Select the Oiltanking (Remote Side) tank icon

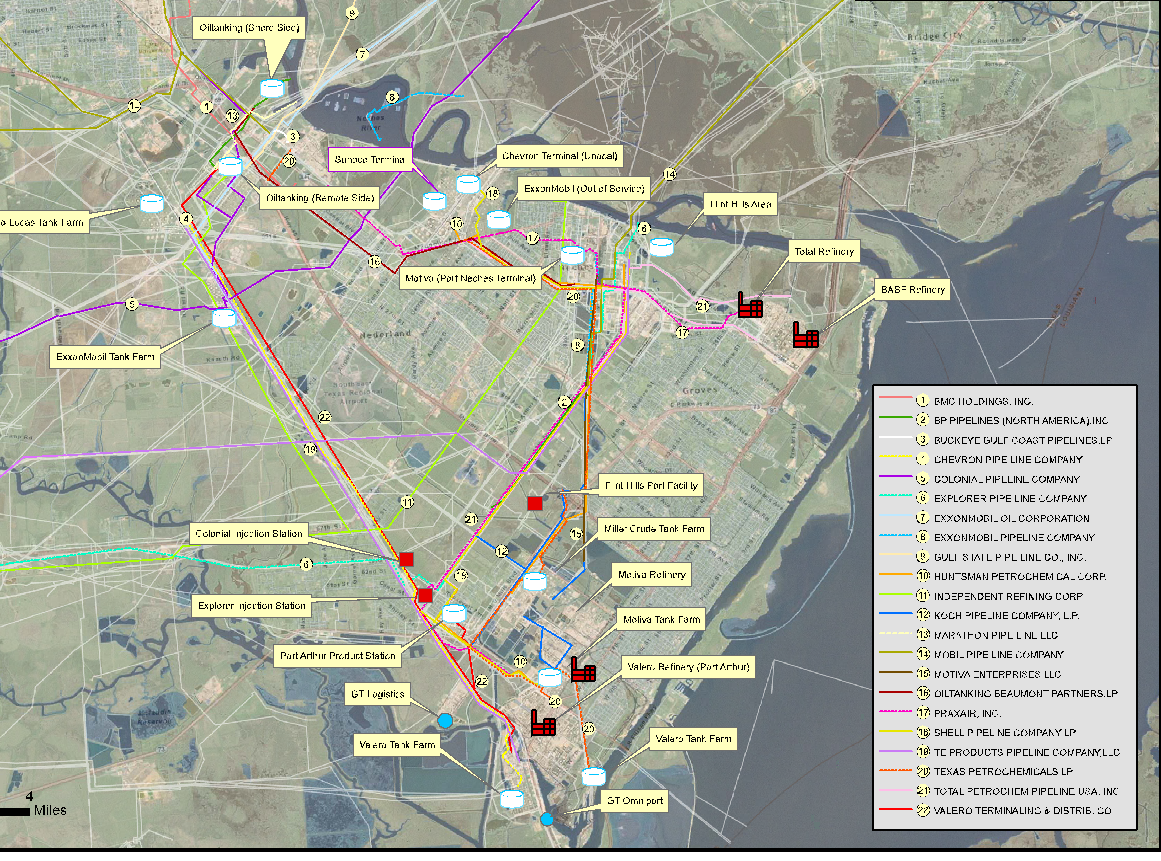[x=230, y=166]
